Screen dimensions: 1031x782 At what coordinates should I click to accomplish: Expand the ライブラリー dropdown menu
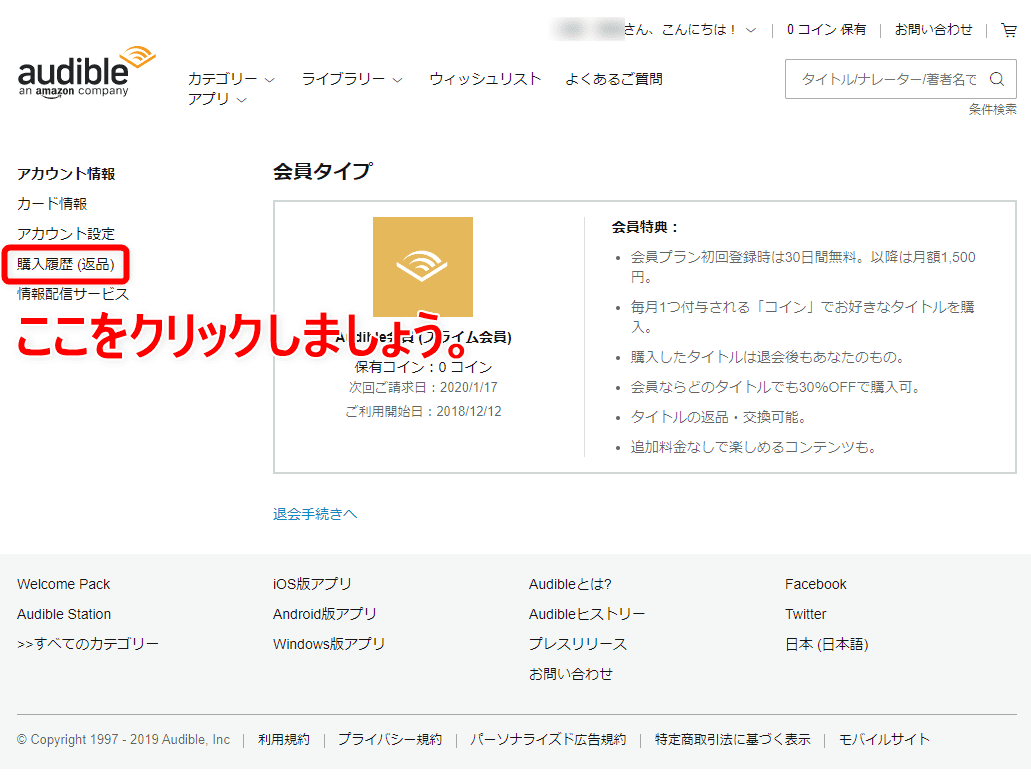tap(350, 77)
